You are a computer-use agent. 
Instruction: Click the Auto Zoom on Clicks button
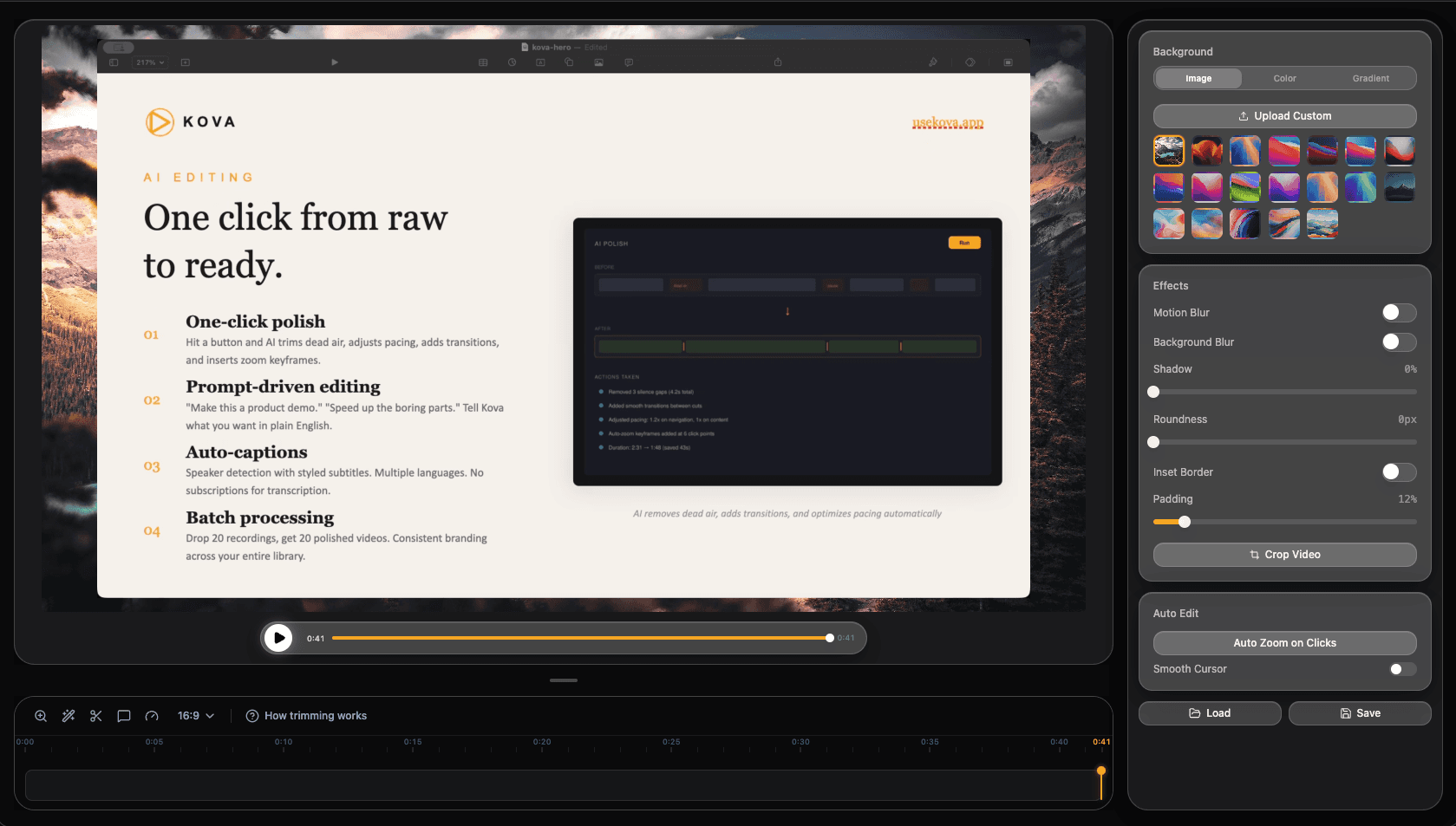1284,643
